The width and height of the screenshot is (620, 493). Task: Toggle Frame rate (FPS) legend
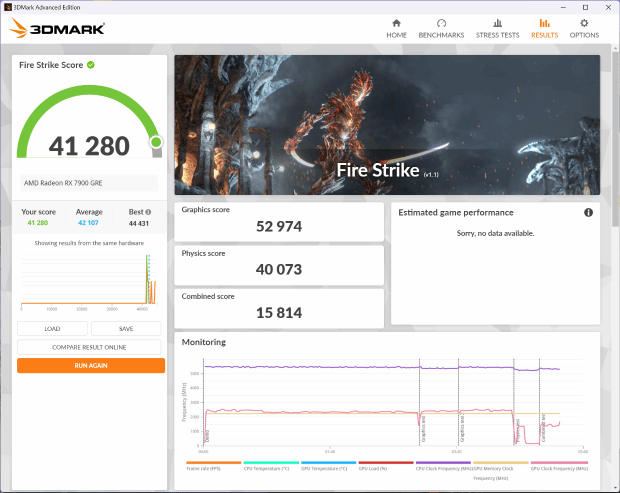(x=214, y=465)
